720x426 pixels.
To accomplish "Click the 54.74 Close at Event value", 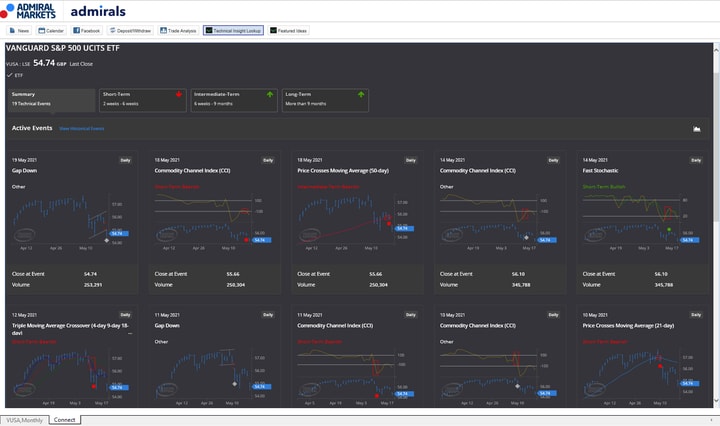I will (x=90, y=274).
